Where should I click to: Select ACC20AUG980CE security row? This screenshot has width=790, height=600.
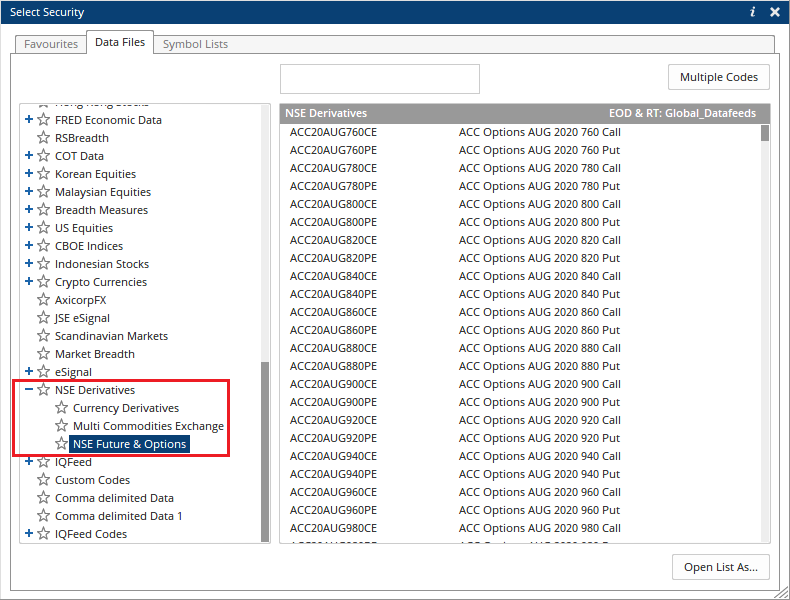(x=520, y=528)
